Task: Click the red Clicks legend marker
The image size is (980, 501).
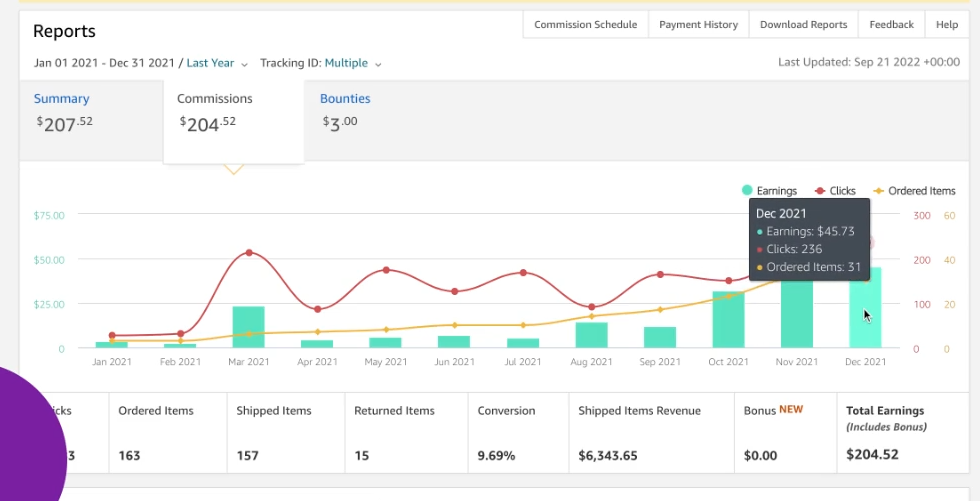Action: click(821, 191)
